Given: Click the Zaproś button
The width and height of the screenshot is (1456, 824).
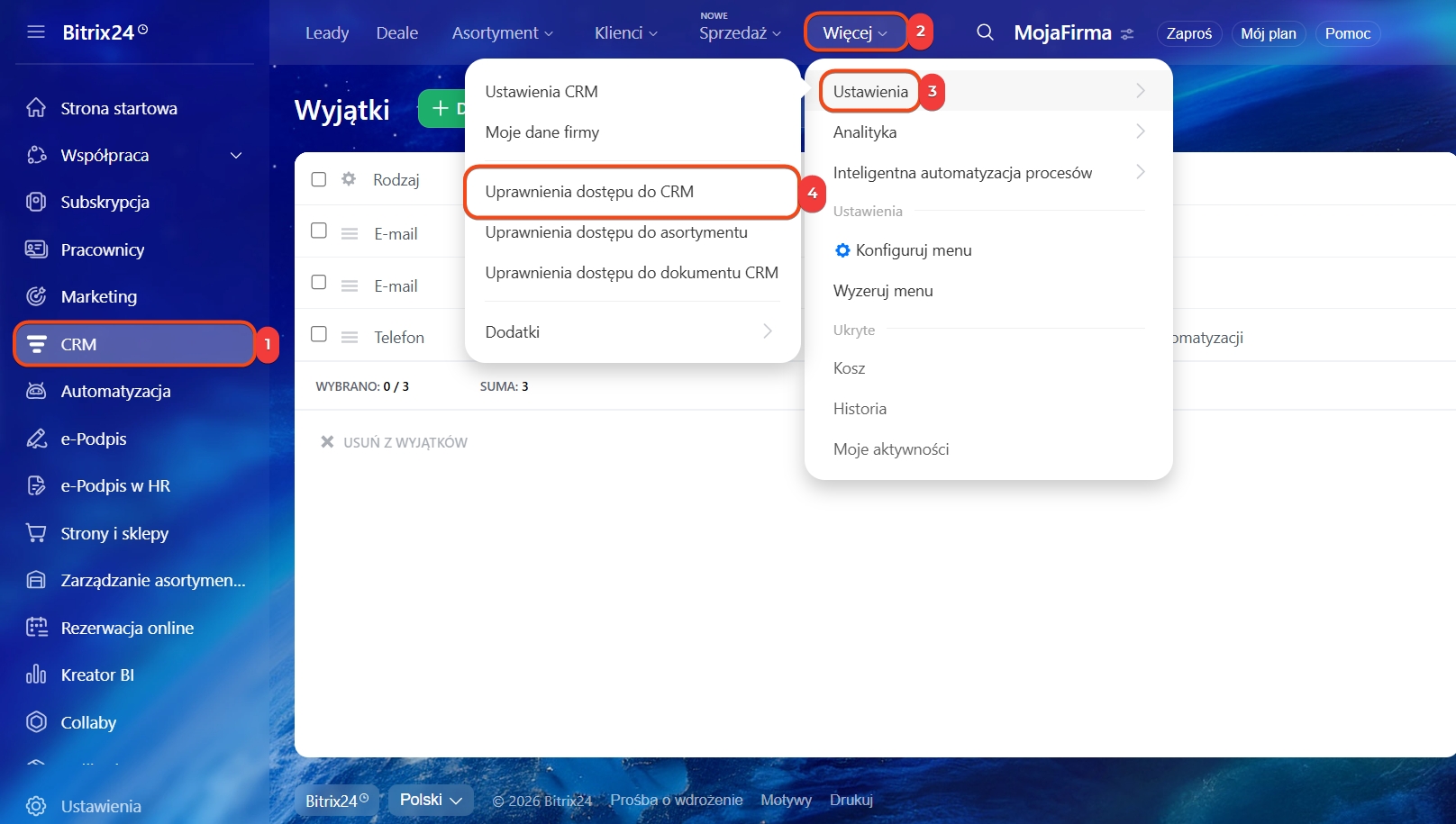Looking at the screenshot, I should 1188,33.
